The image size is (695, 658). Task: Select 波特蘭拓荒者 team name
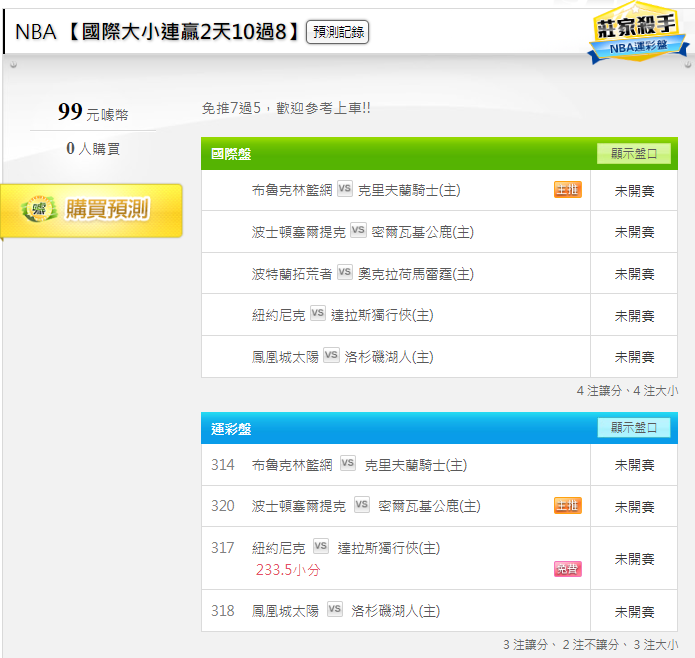(292, 274)
